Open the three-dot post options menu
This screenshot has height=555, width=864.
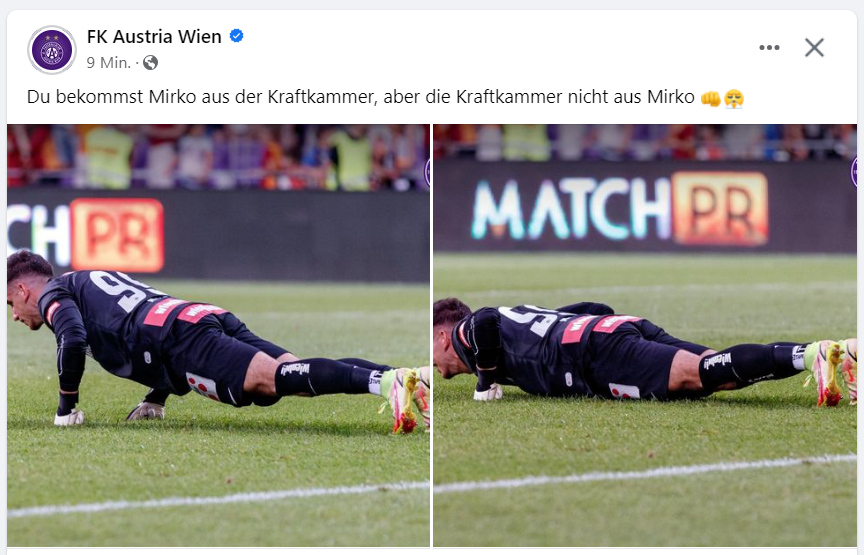pyautogui.click(x=769, y=47)
